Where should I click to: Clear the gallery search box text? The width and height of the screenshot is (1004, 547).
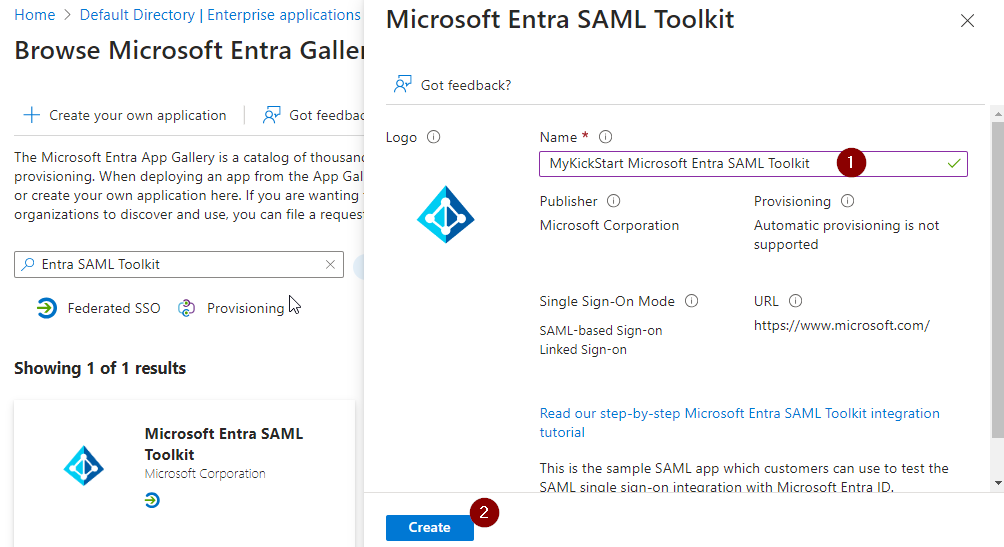[330, 265]
